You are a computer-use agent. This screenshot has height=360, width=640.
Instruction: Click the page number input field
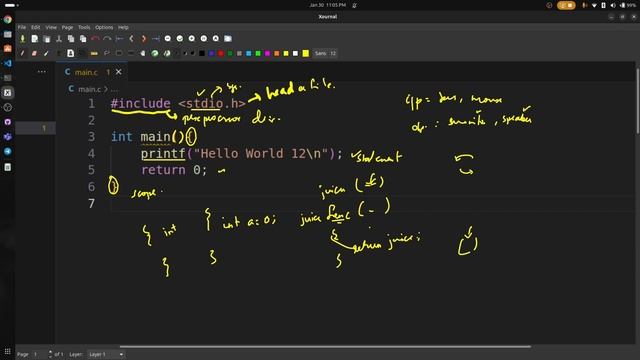tap(40, 354)
